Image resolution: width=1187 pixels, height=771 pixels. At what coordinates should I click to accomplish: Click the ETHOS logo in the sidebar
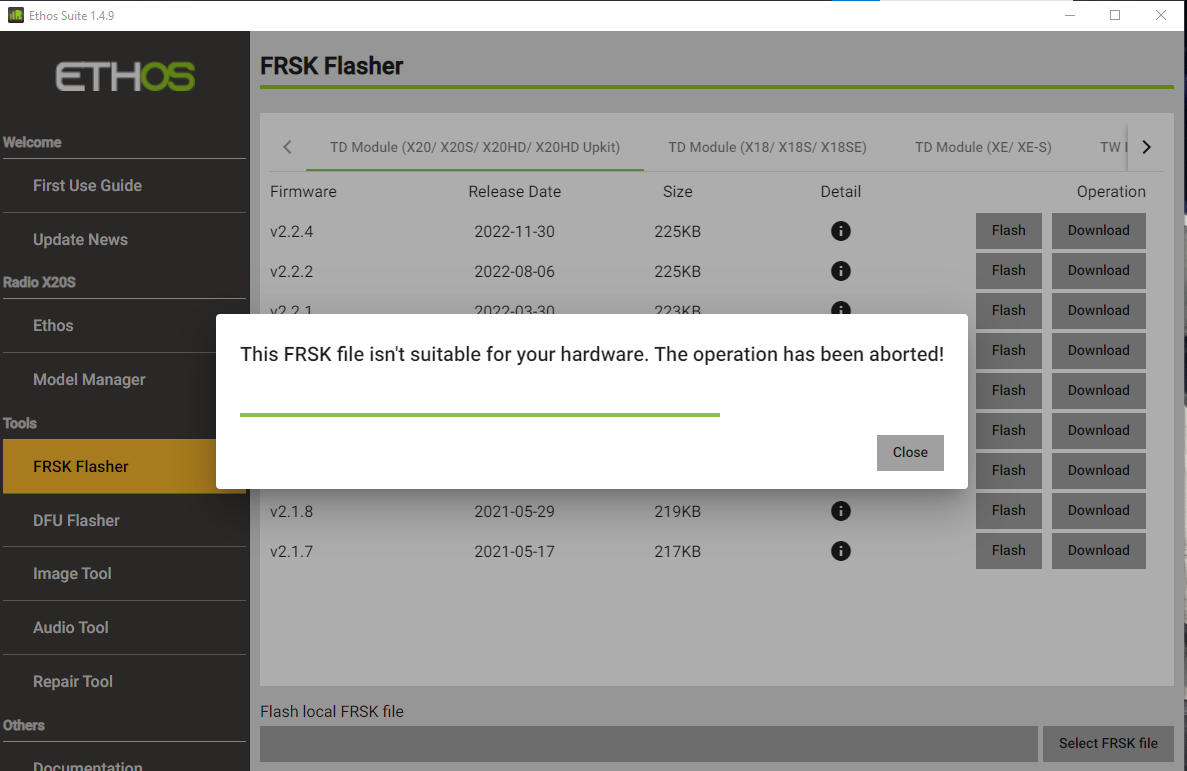tap(124, 77)
